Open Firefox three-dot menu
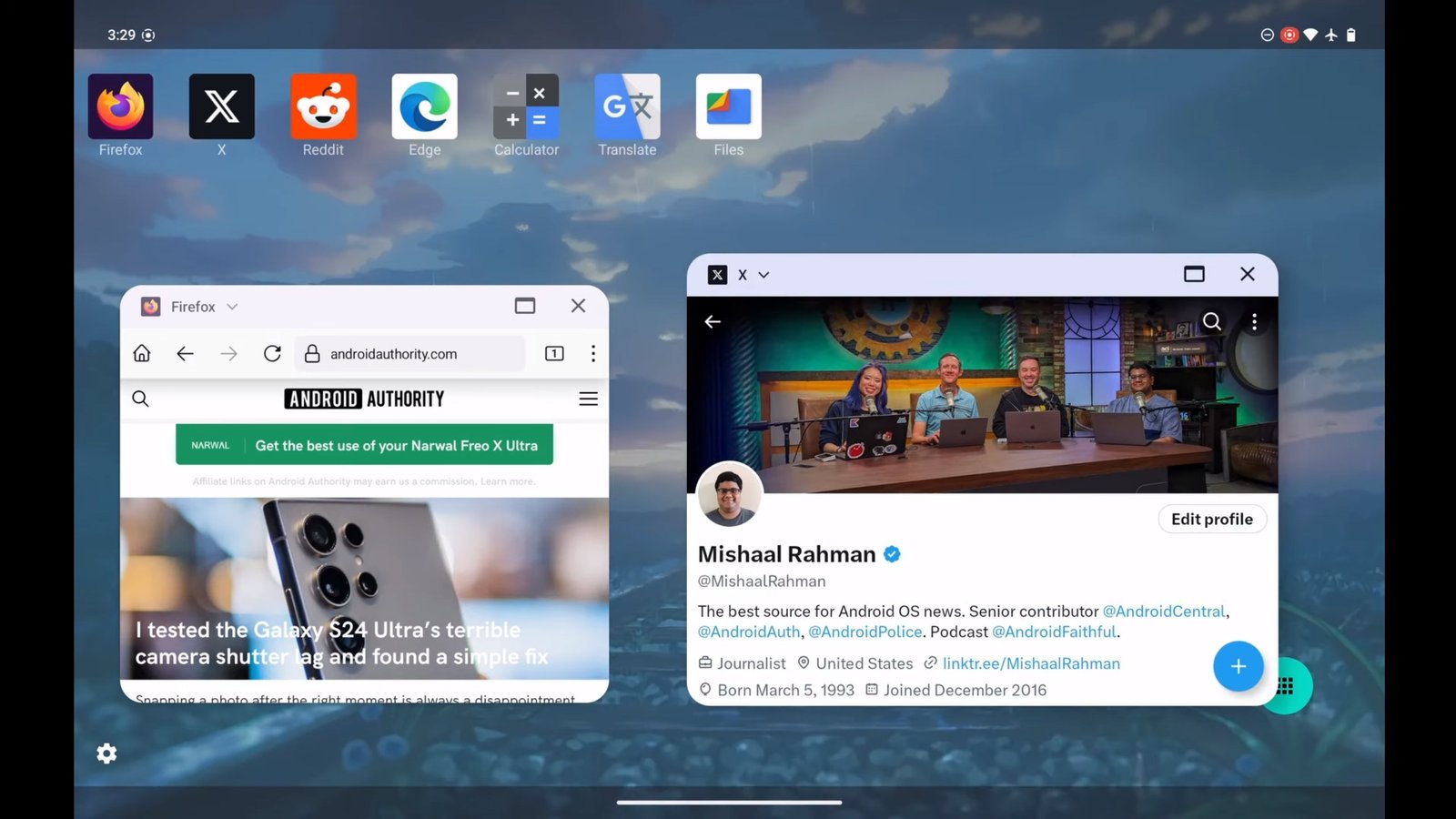The image size is (1456, 819). [593, 353]
